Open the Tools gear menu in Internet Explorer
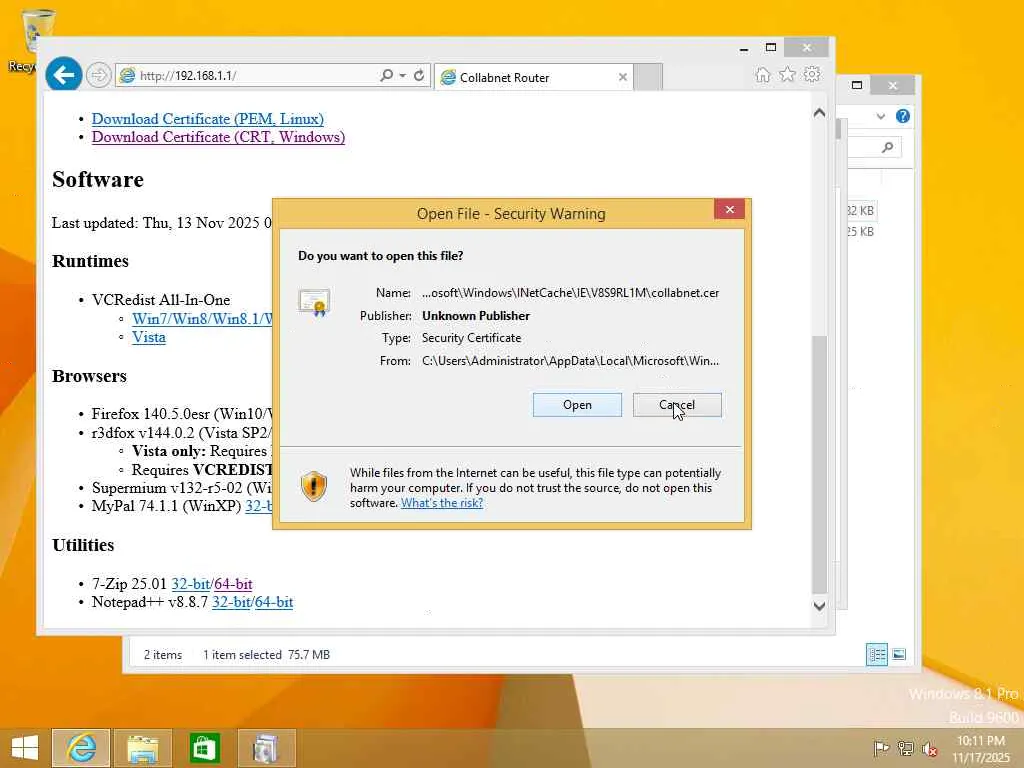Screen dimensions: 1024x768 (812, 74)
